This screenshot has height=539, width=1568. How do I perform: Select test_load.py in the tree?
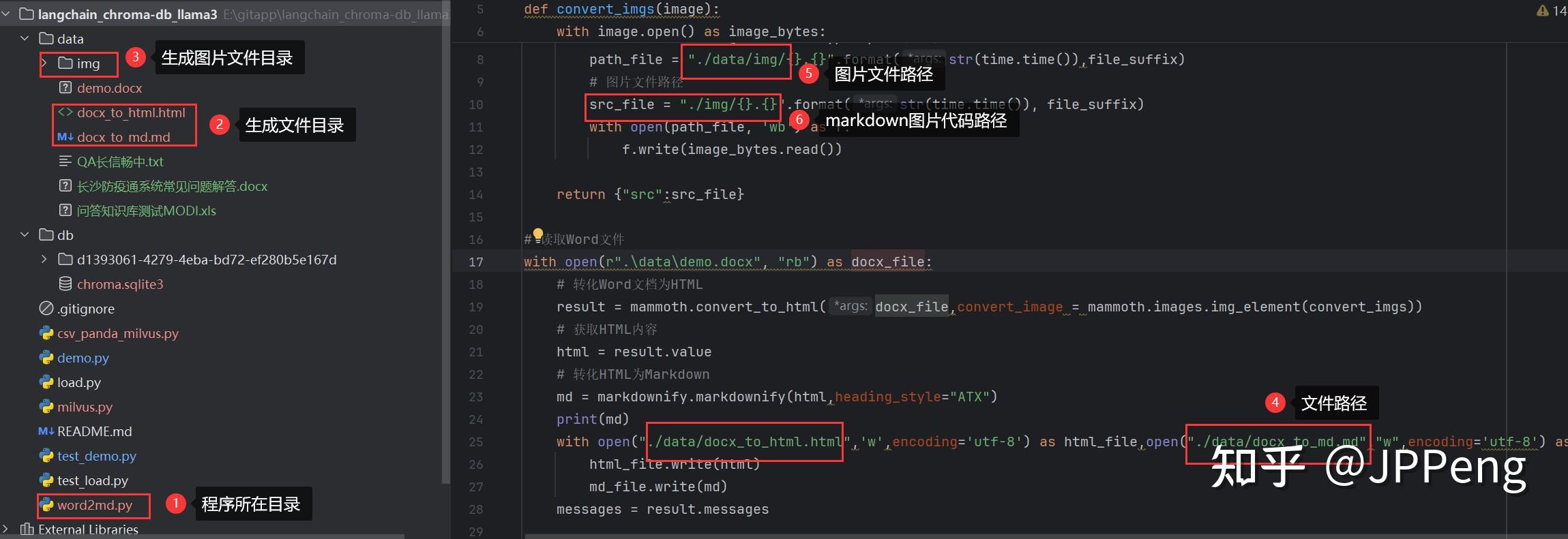coord(93,480)
